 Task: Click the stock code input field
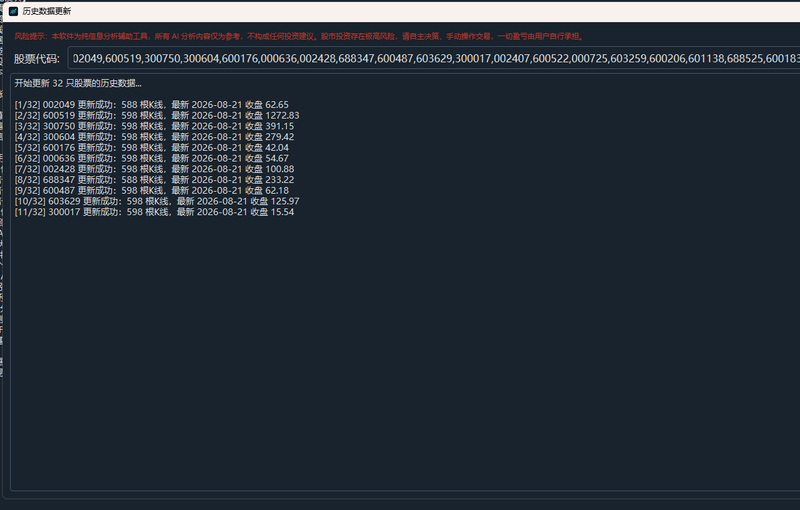pos(434,59)
